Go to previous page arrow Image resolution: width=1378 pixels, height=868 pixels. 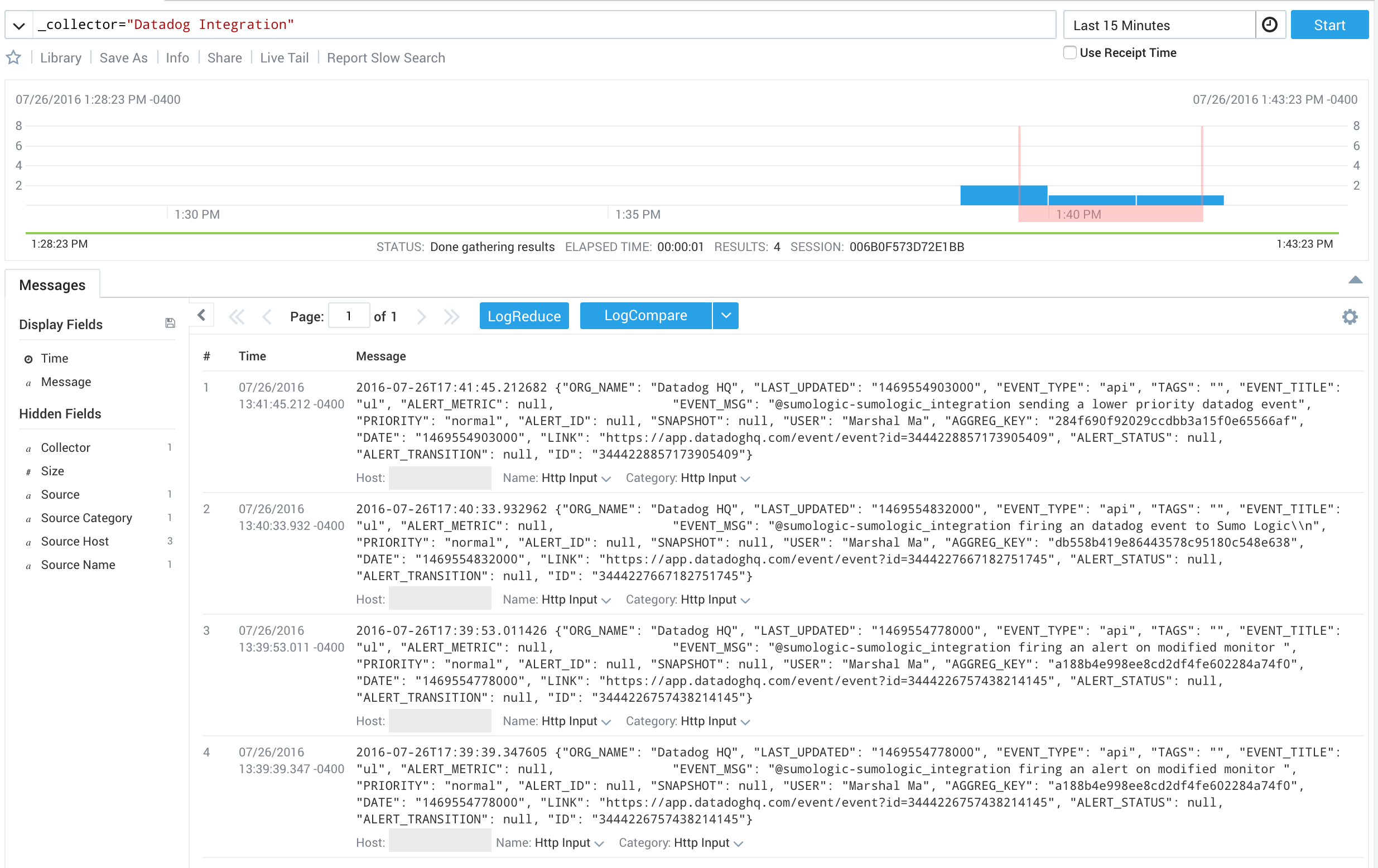[267, 315]
